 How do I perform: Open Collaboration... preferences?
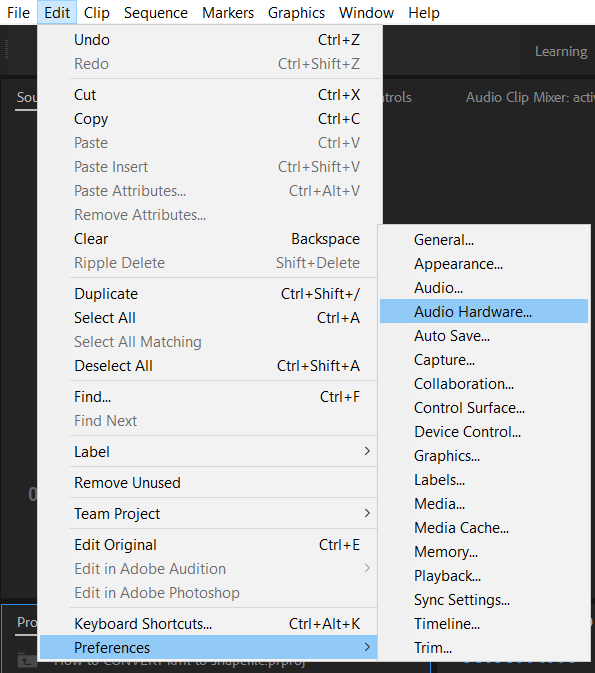pyautogui.click(x=484, y=384)
